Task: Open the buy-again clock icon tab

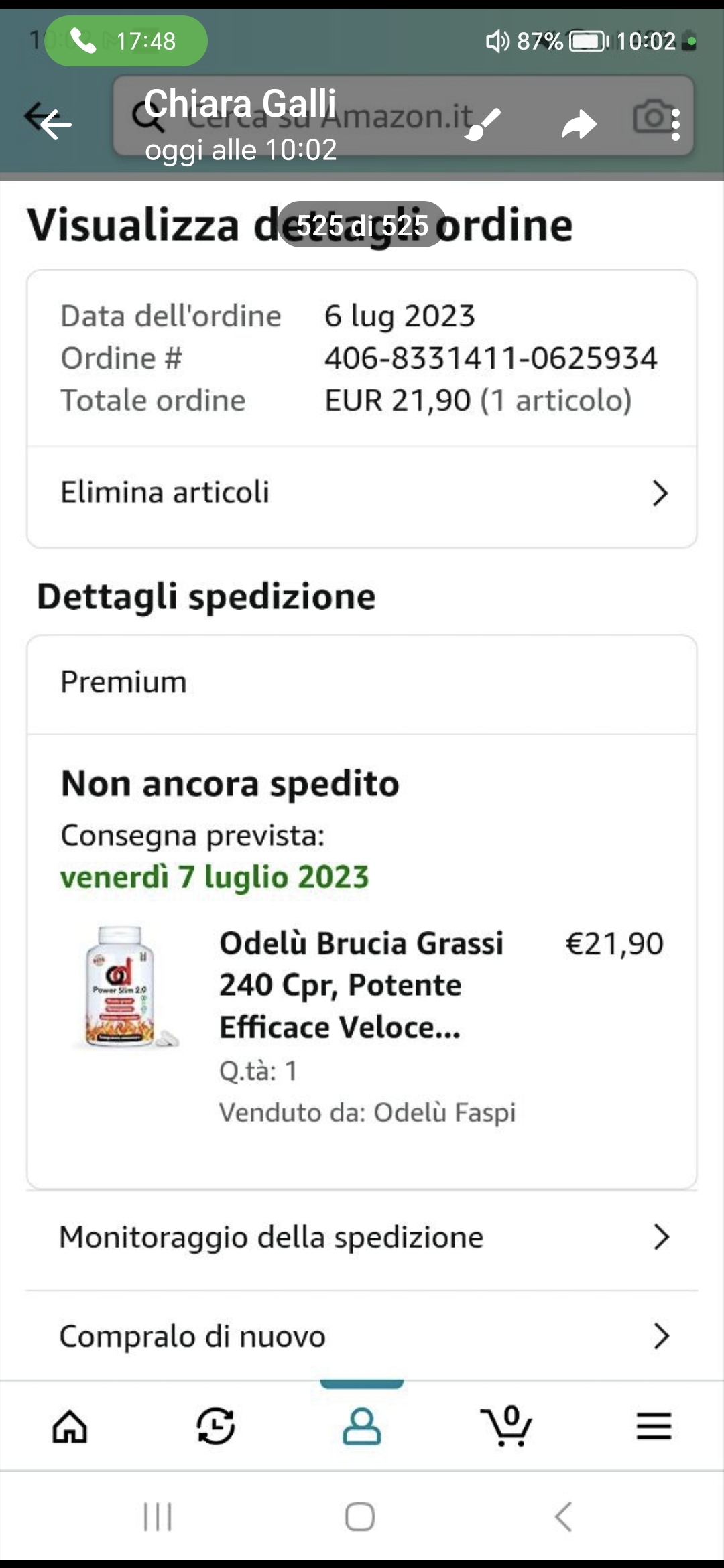Action: pos(216,1425)
